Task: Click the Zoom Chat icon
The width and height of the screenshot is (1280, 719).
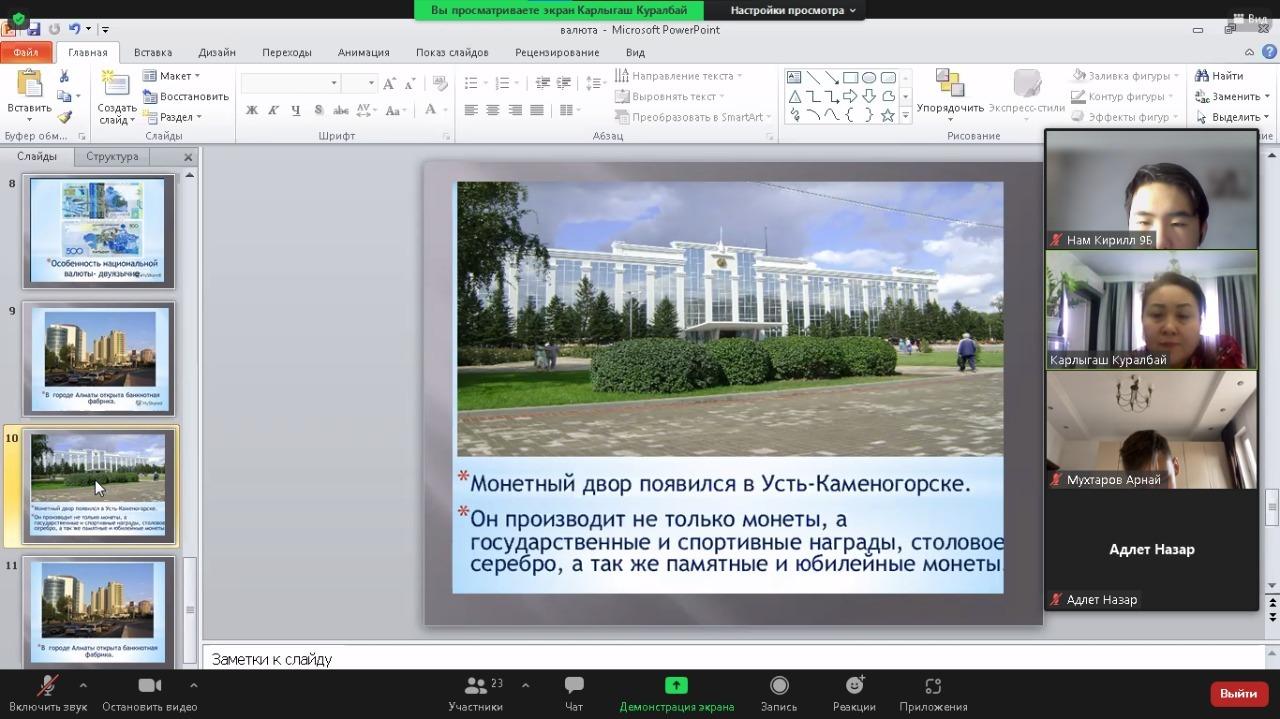Action: [574, 686]
